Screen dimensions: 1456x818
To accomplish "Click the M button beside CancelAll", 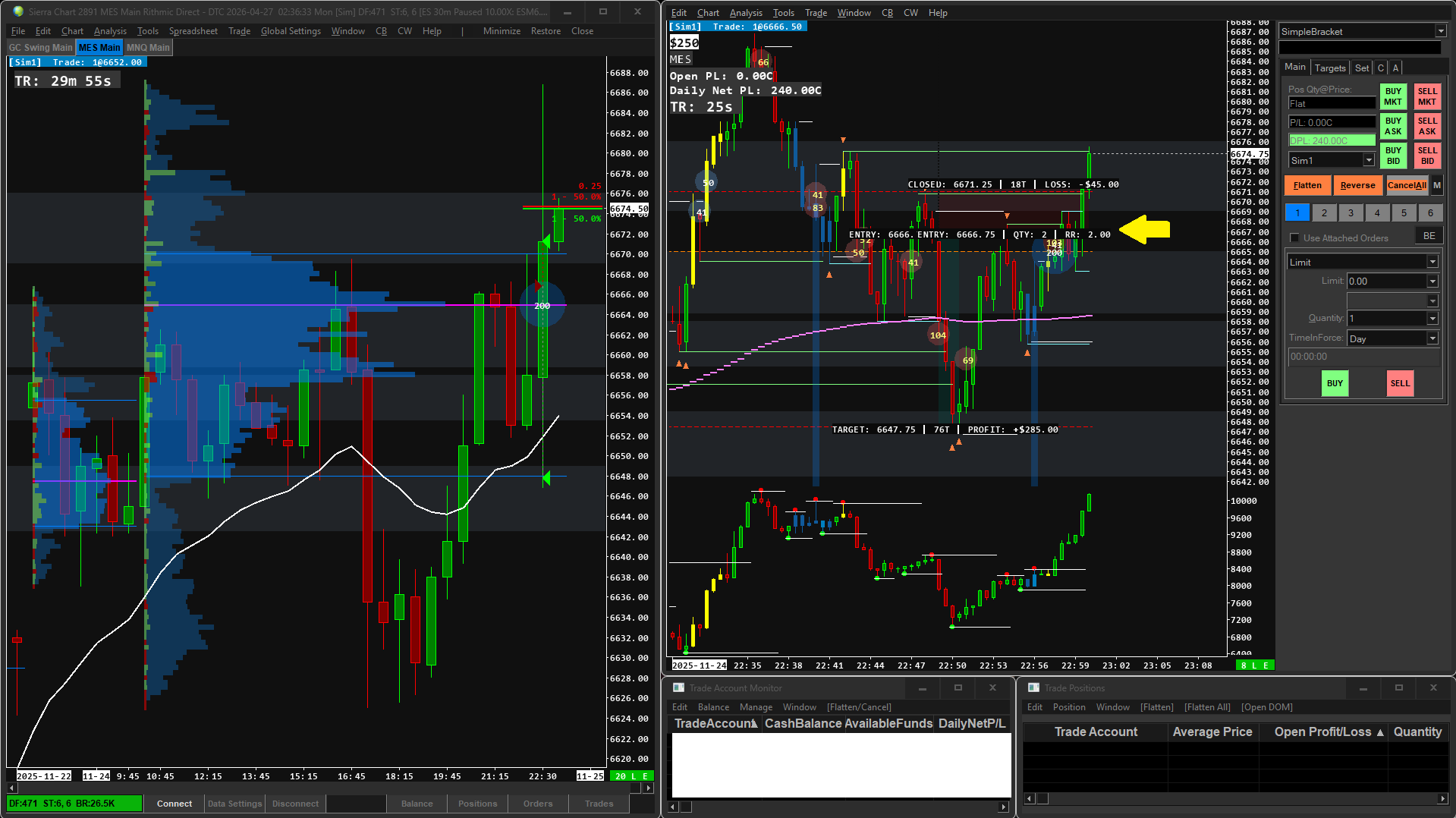I will [x=1437, y=185].
